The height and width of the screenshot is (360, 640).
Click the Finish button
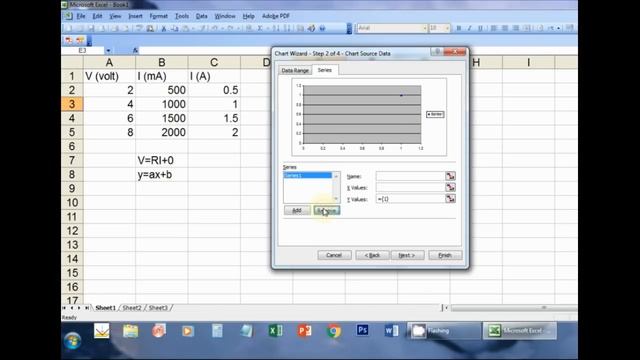tap(445, 255)
